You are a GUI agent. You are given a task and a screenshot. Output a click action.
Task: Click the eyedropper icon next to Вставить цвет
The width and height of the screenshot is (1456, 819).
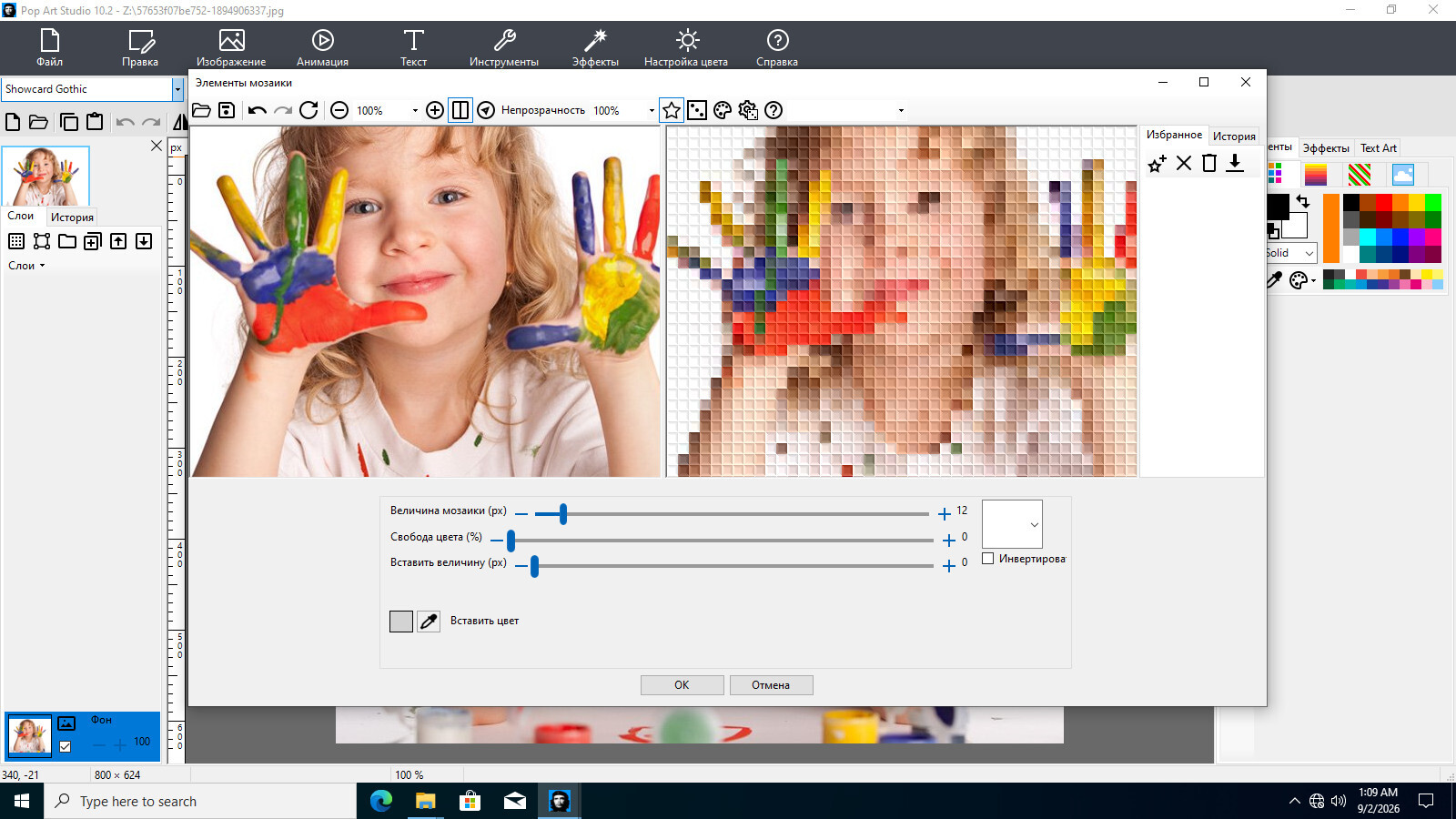pyautogui.click(x=429, y=622)
